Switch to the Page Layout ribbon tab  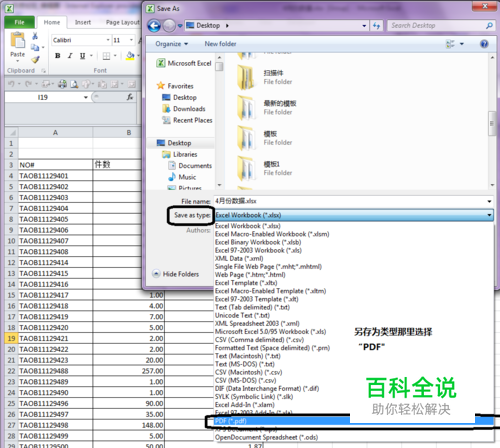pos(123,22)
